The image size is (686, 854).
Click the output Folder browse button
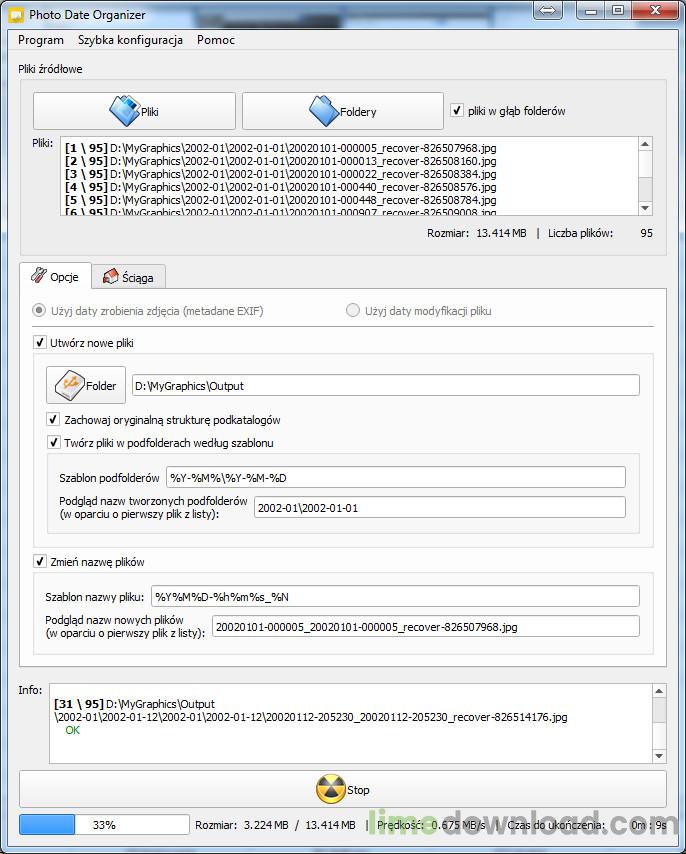86,385
